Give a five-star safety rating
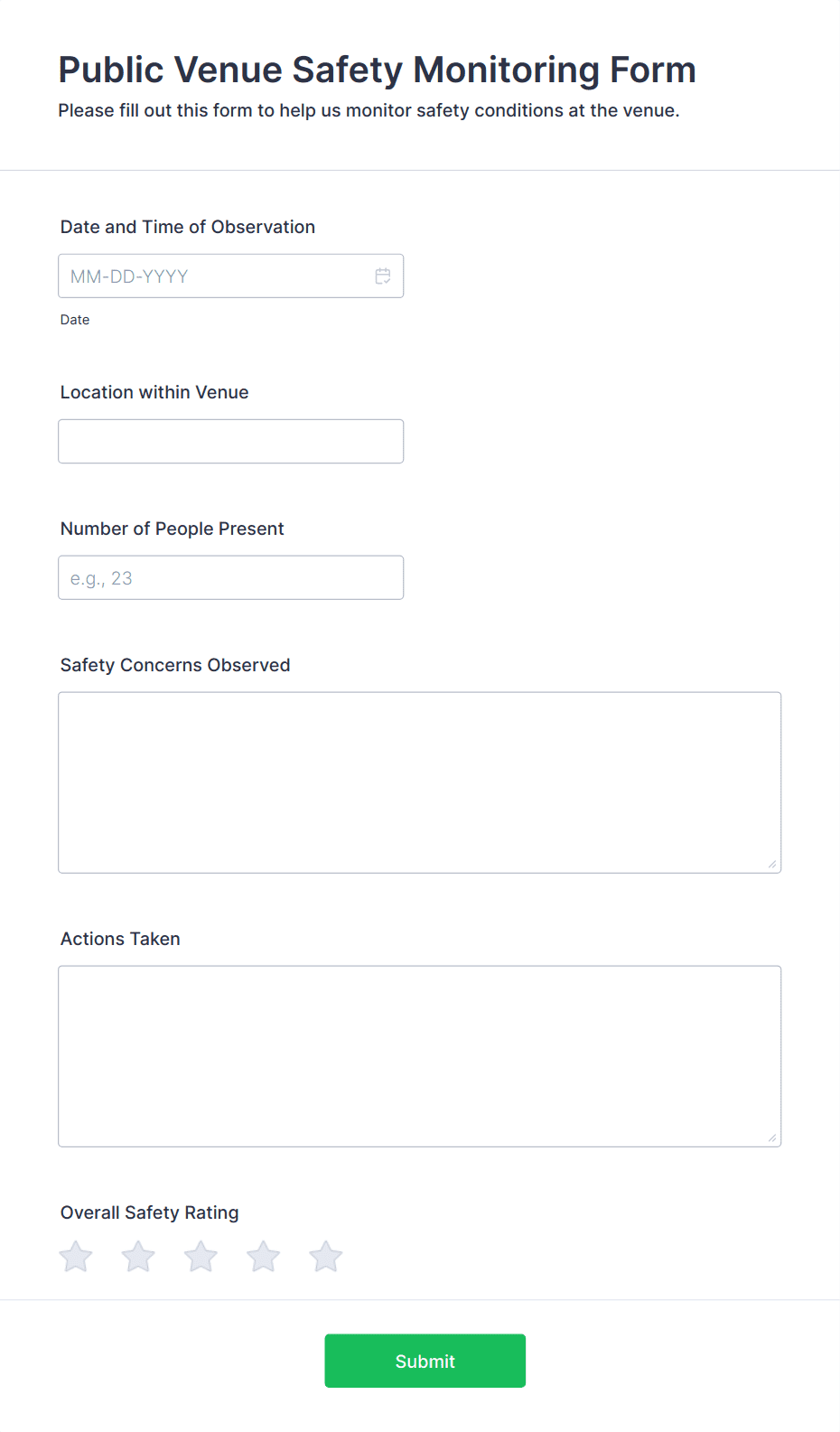Viewport: 840px width, 1432px height. pyautogui.click(x=326, y=1256)
